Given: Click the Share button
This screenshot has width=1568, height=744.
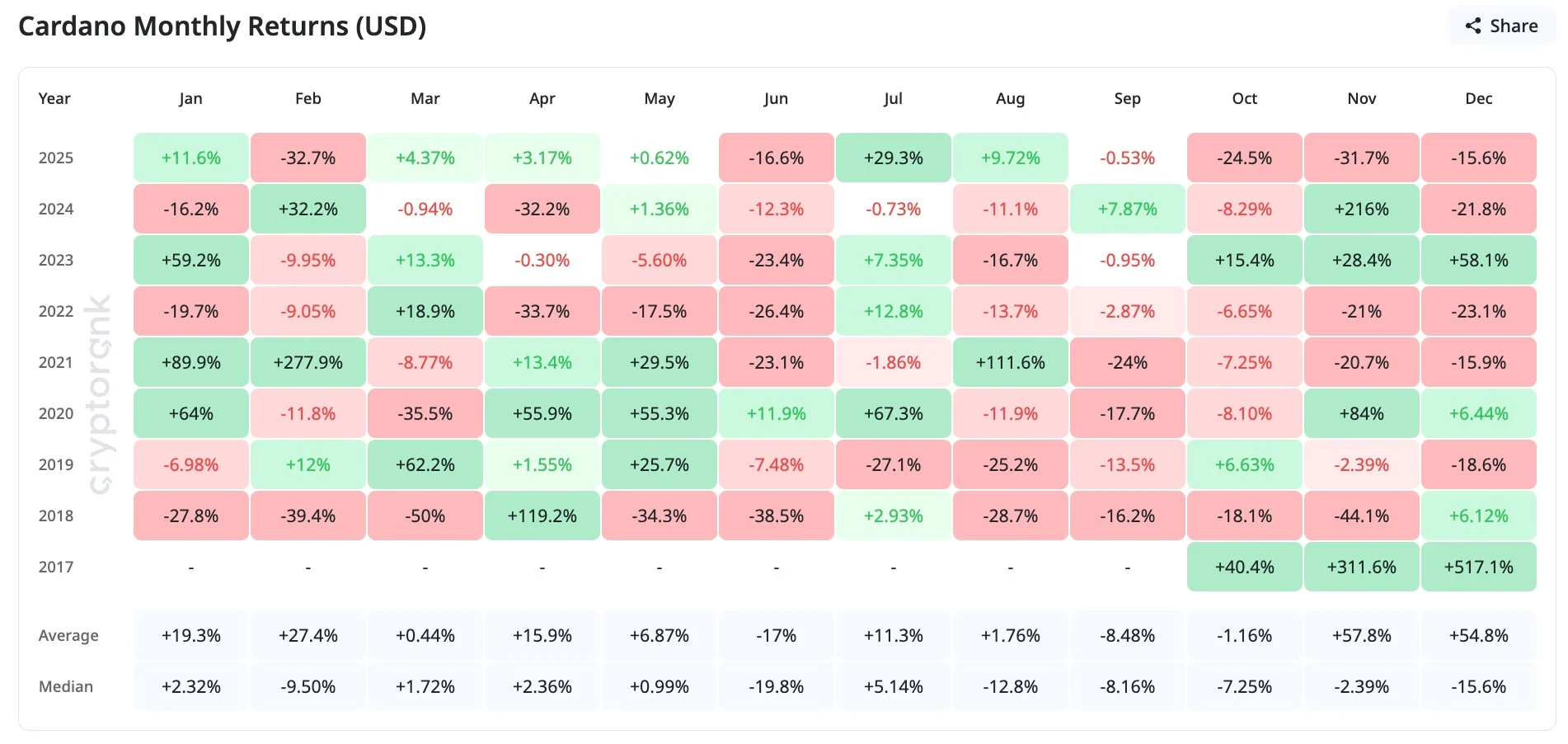Looking at the screenshot, I should [1501, 26].
